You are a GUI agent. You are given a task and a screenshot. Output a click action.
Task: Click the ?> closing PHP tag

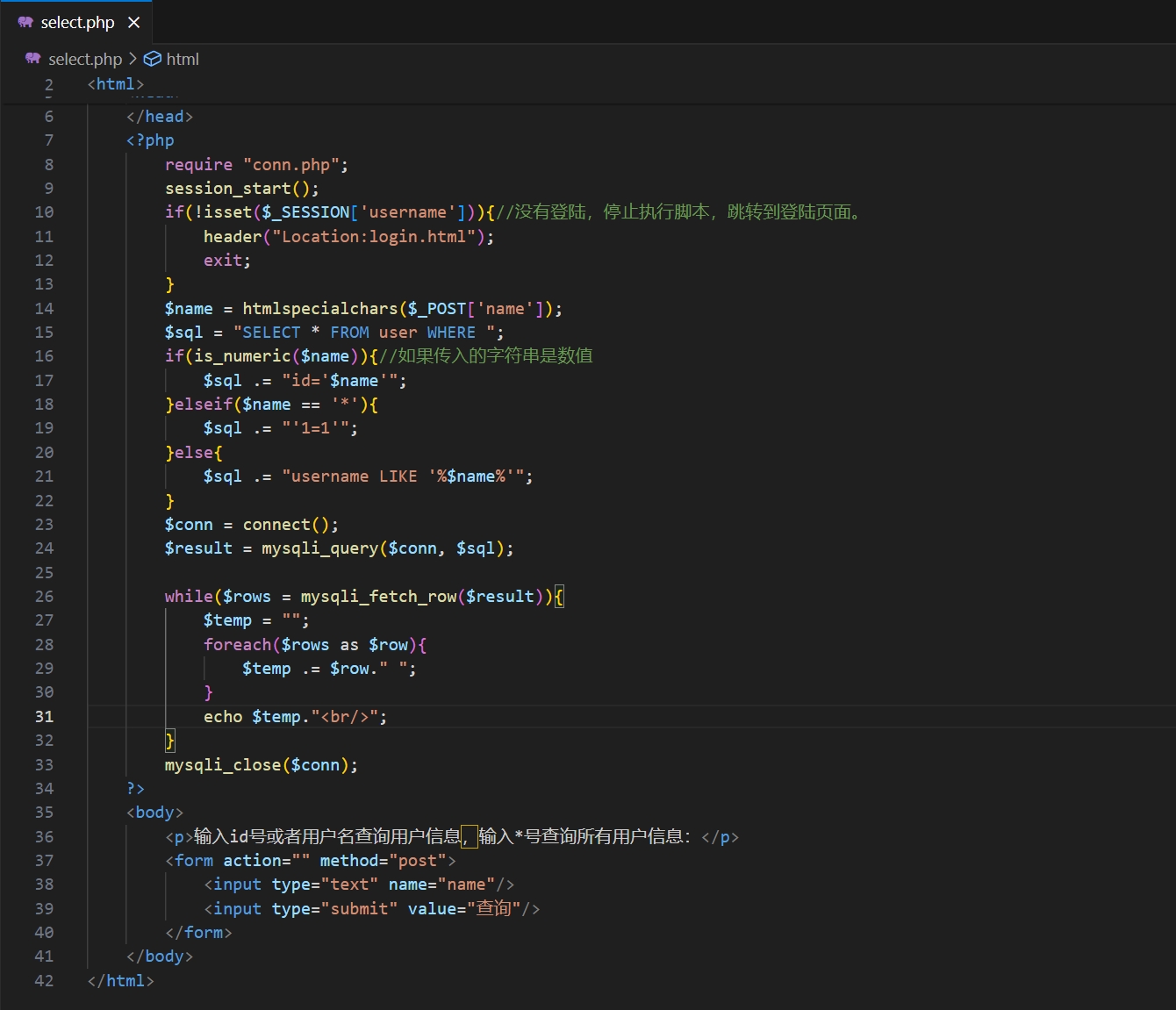pos(136,789)
